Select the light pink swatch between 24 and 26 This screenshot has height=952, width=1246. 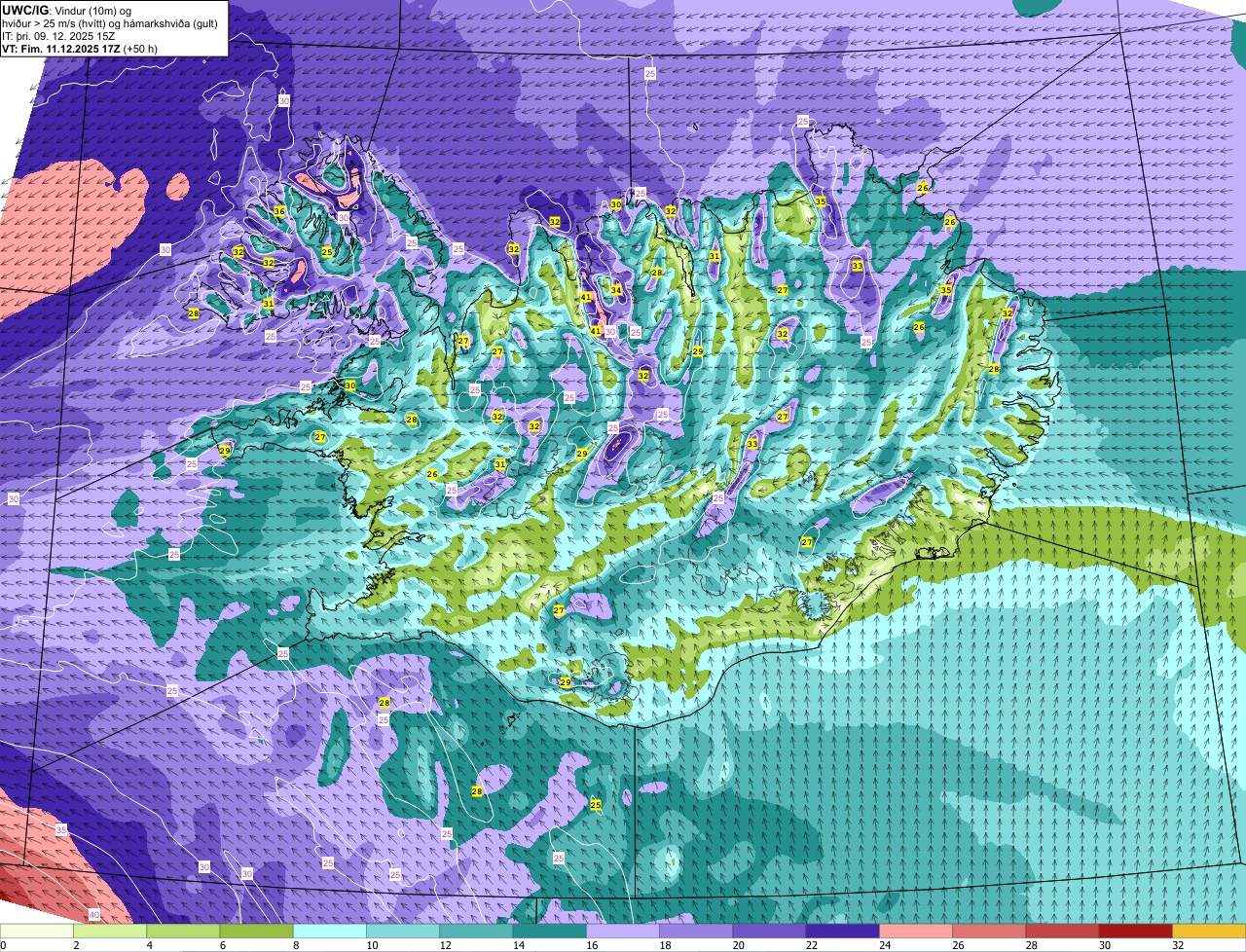coord(916,932)
